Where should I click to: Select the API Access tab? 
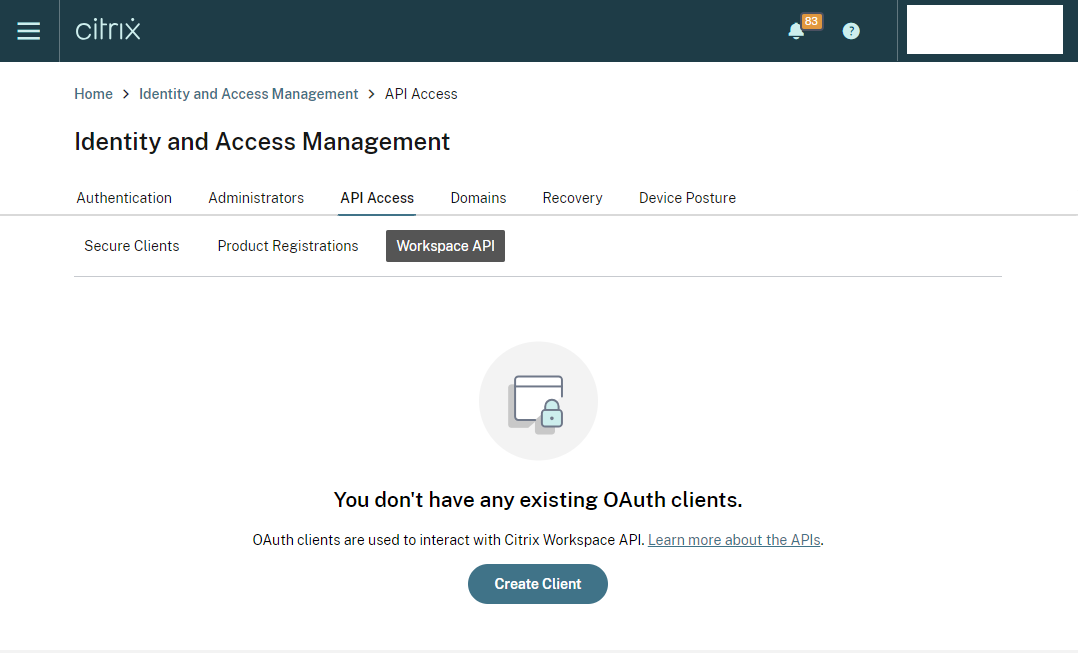pyautogui.click(x=377, y=198)
